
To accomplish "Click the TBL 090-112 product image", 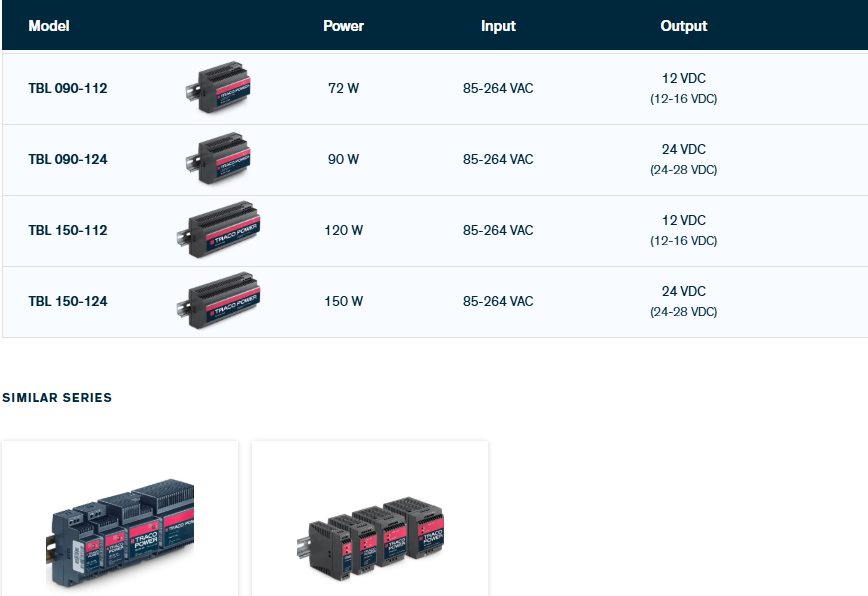I will coord(221,88).
